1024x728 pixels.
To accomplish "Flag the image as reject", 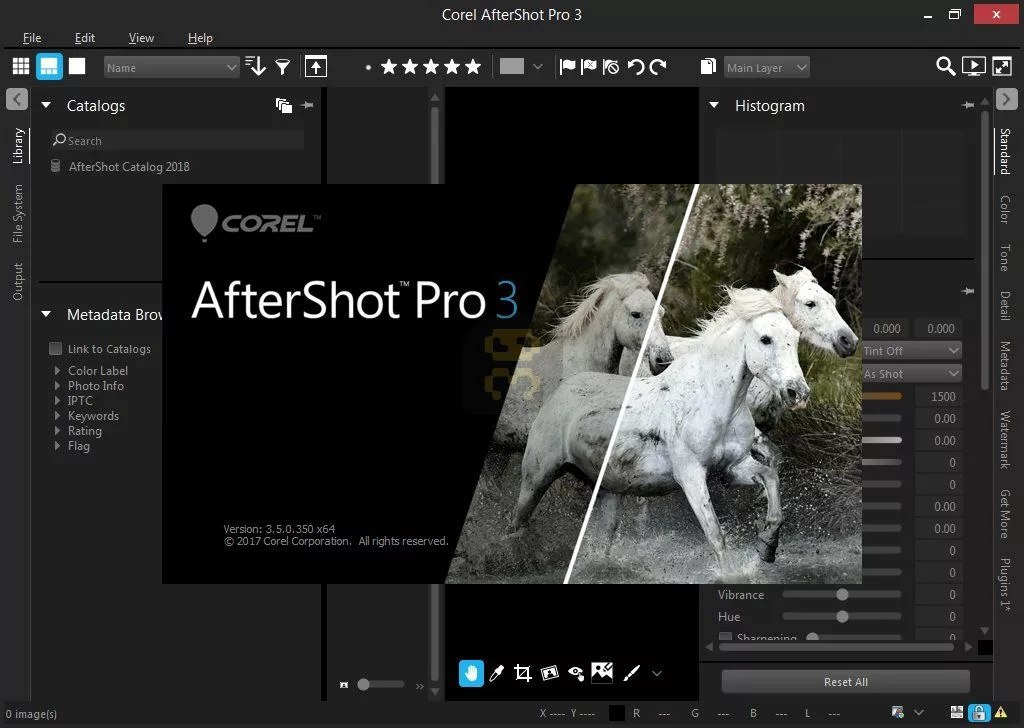I will pos(588,67).
